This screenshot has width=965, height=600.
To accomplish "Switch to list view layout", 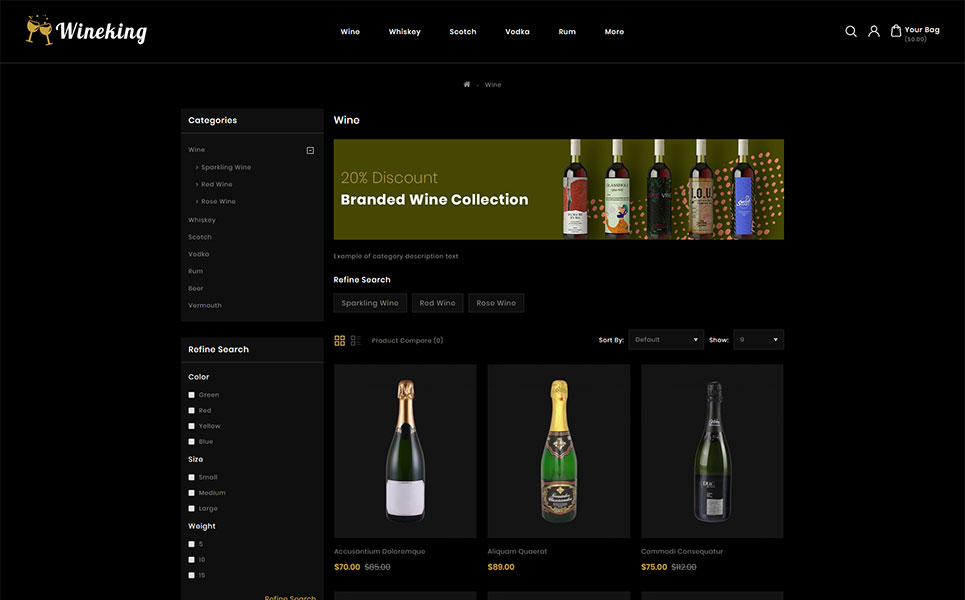I will click(356, 340).
